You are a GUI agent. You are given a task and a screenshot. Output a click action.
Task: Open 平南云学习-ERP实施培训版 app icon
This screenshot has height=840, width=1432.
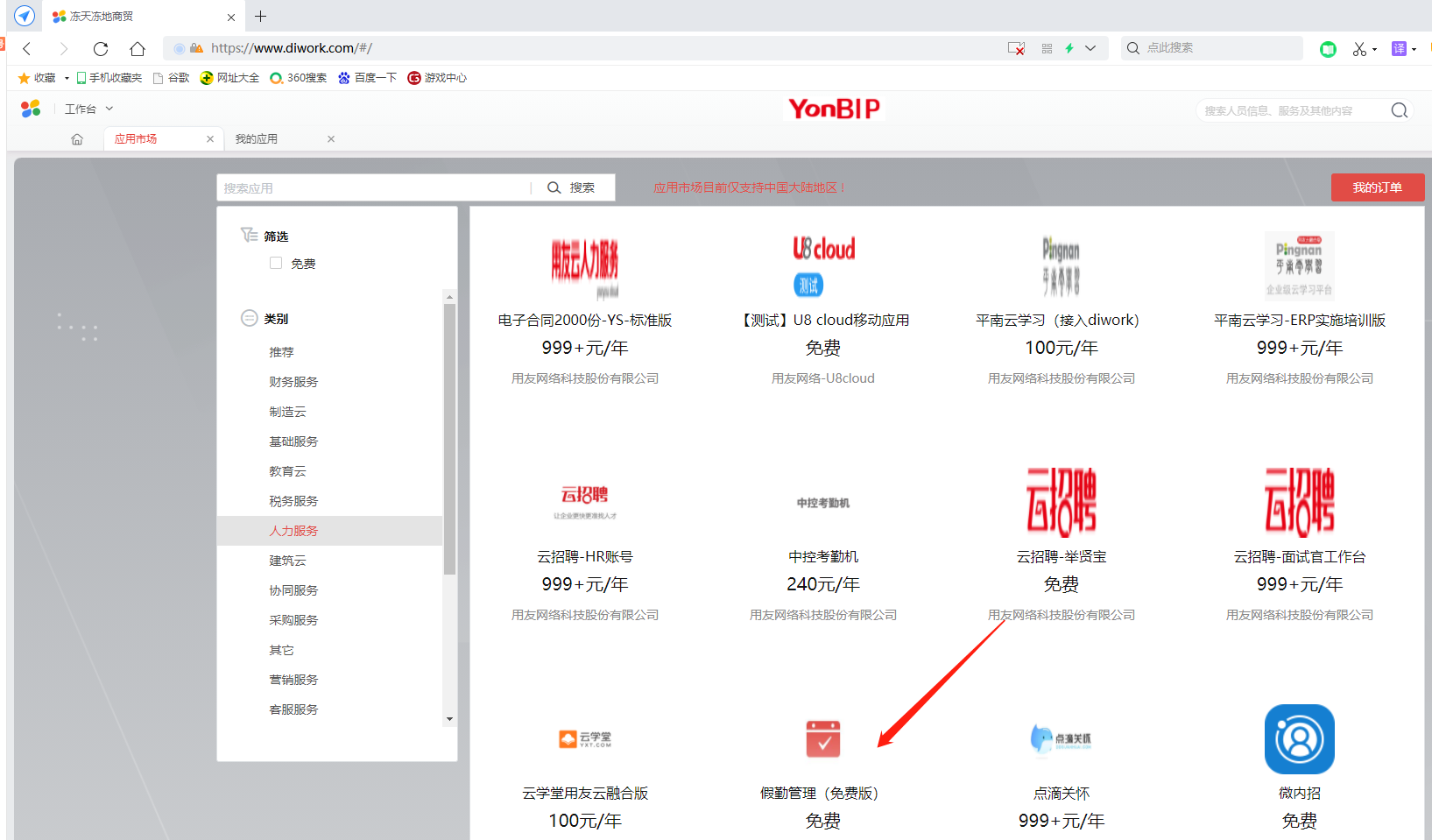click(x=1300, y=266)
